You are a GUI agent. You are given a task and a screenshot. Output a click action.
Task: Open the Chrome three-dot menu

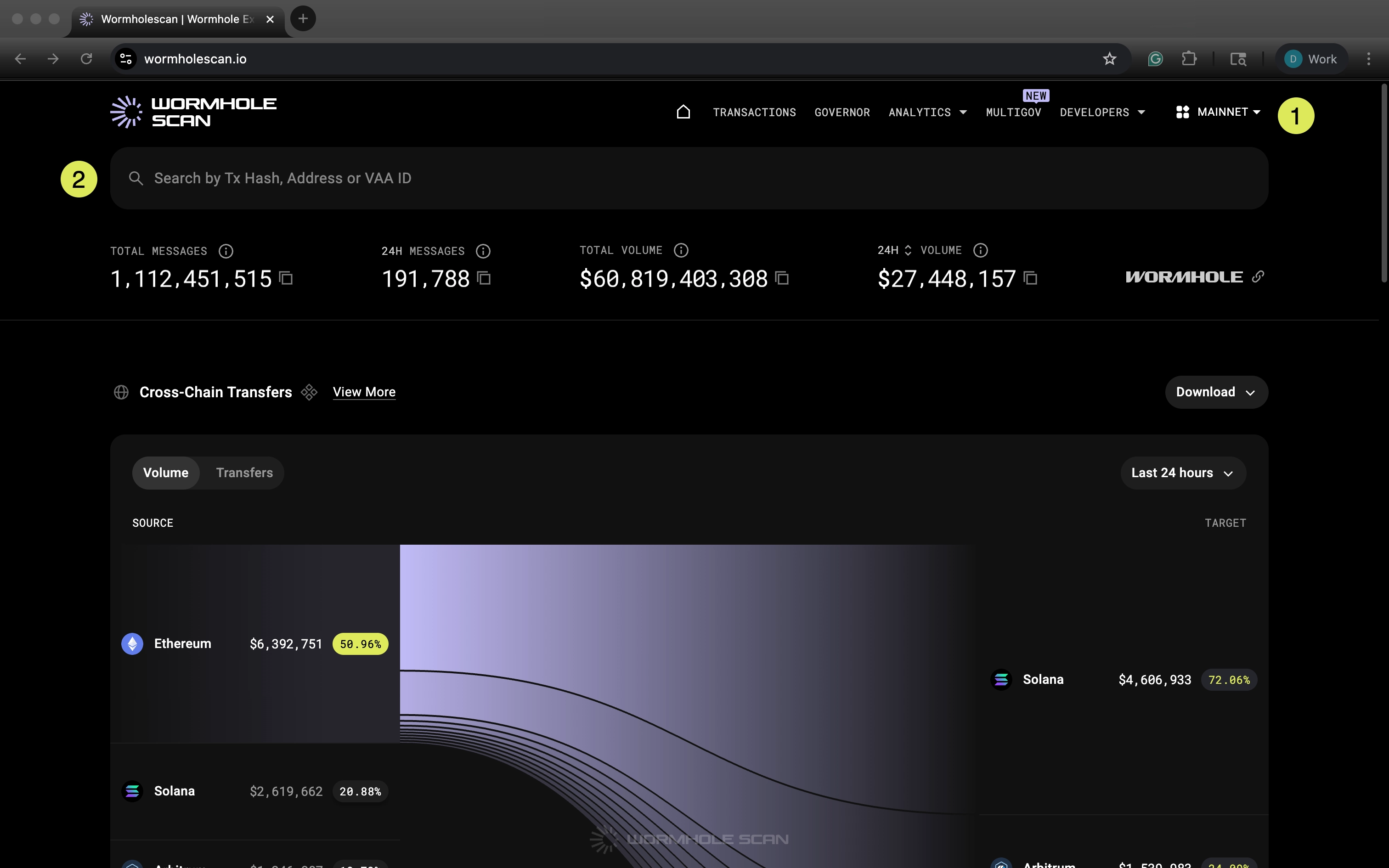point(1368,59)
